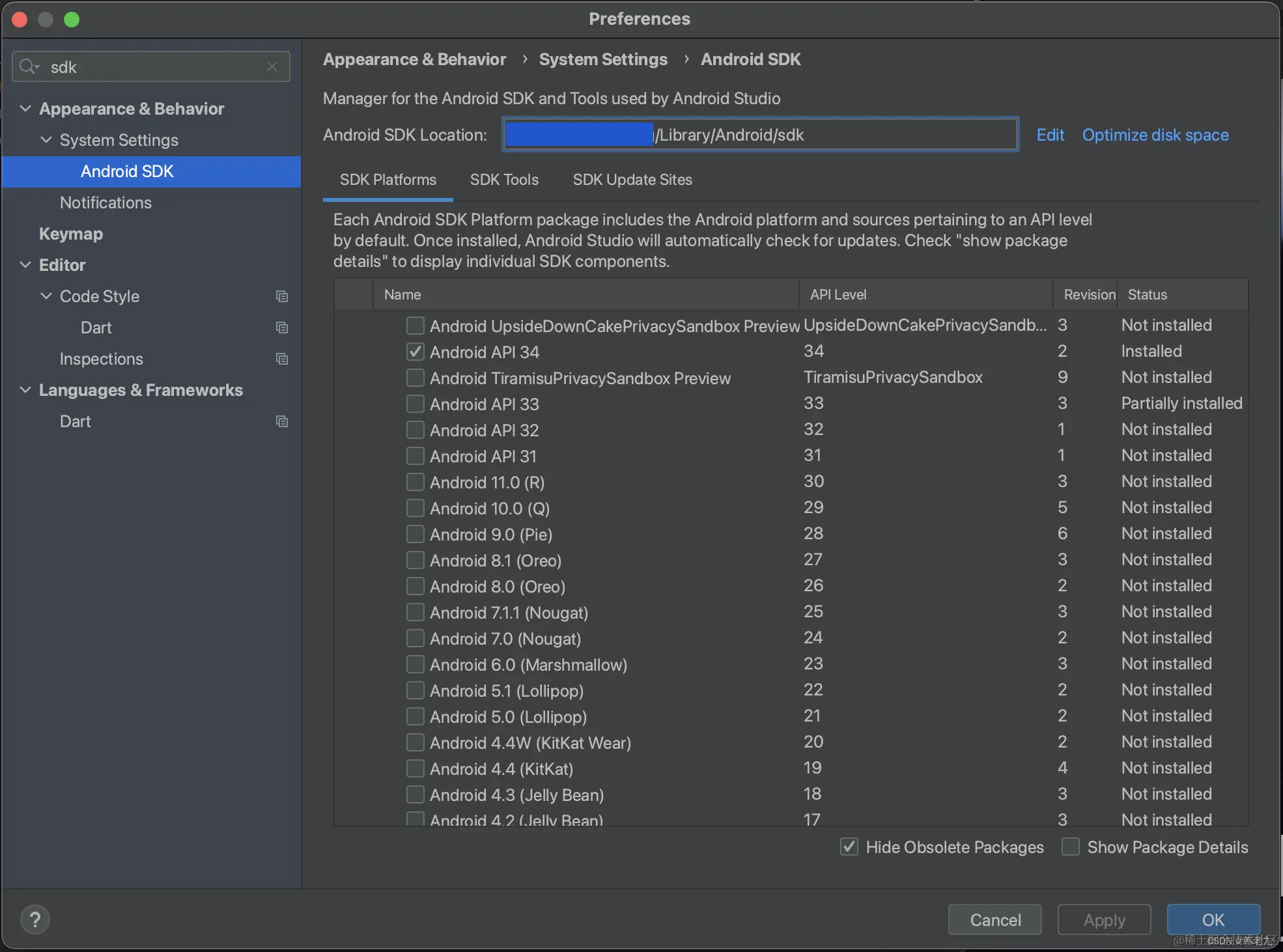Click project-level icon beside Code Style

[x=281, y=296]
